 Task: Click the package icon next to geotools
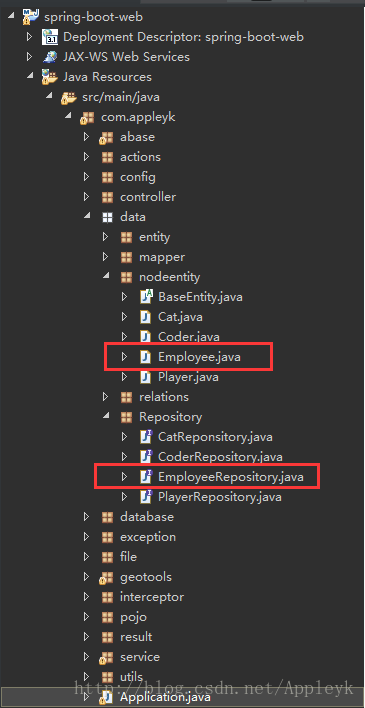coord(107,577)
